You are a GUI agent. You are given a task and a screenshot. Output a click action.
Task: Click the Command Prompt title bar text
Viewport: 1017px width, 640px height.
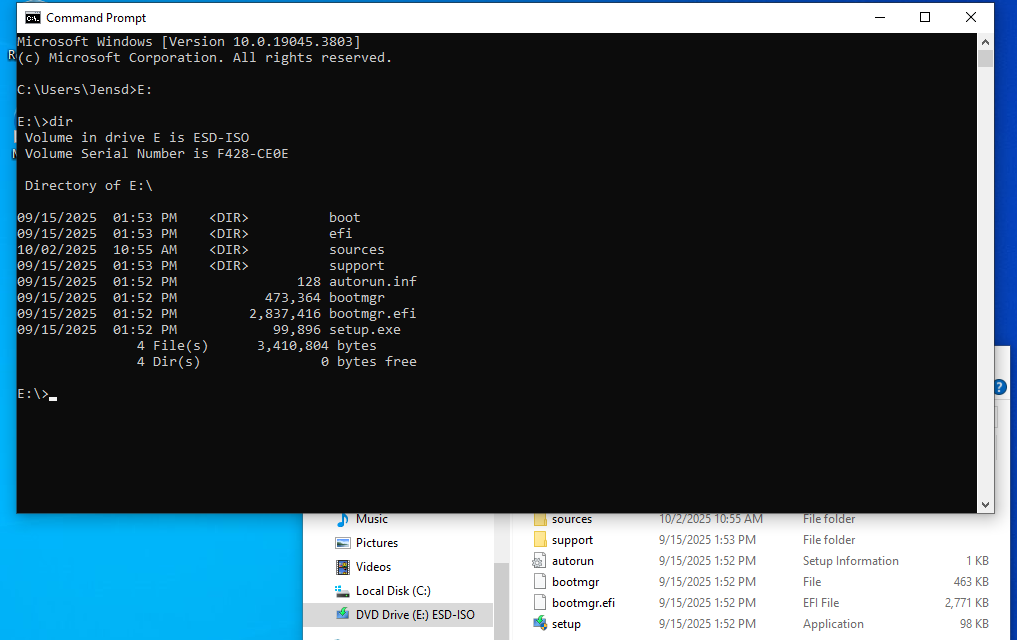tap(96, 17)
